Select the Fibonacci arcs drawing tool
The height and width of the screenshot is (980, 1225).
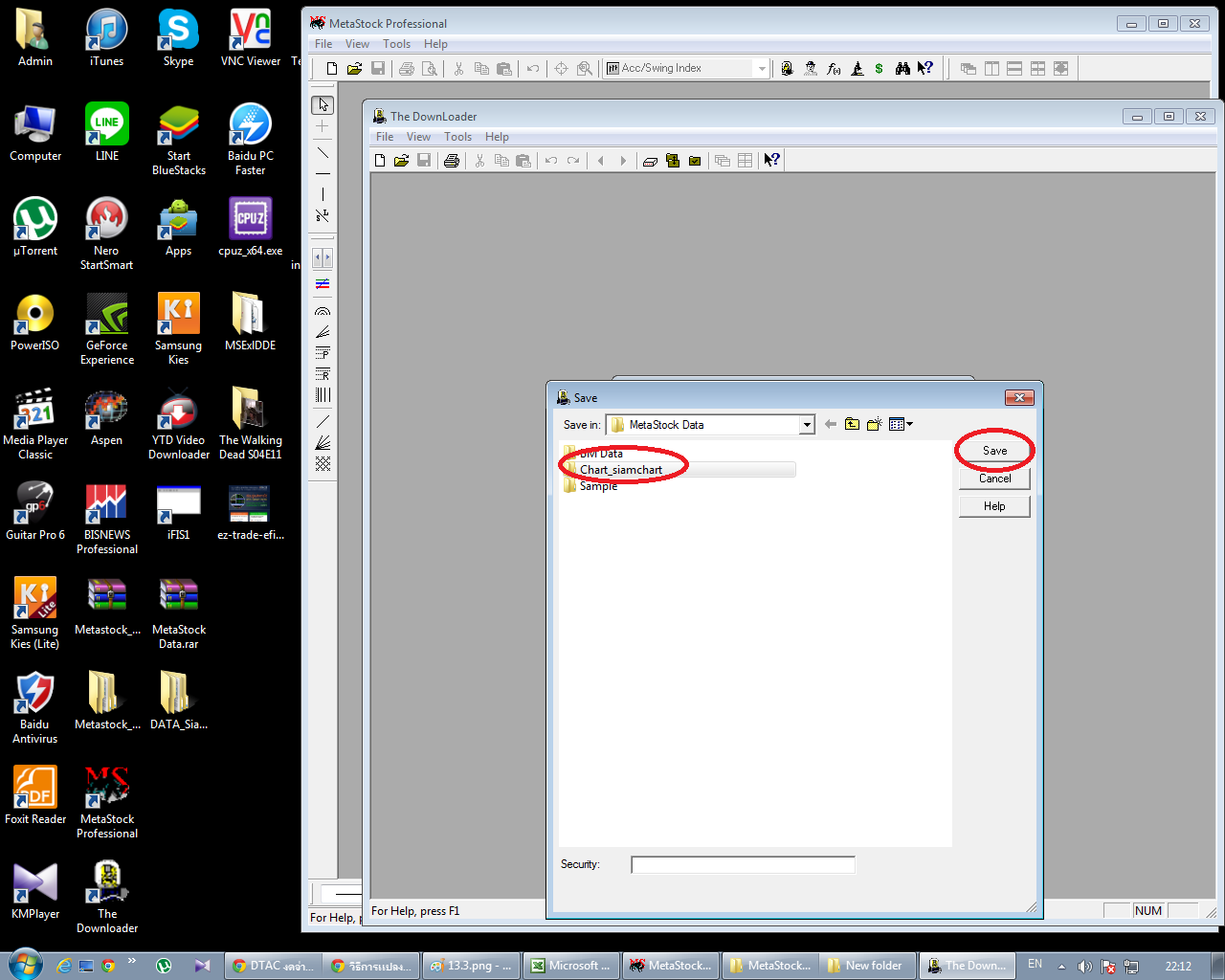tap(323, 312)
